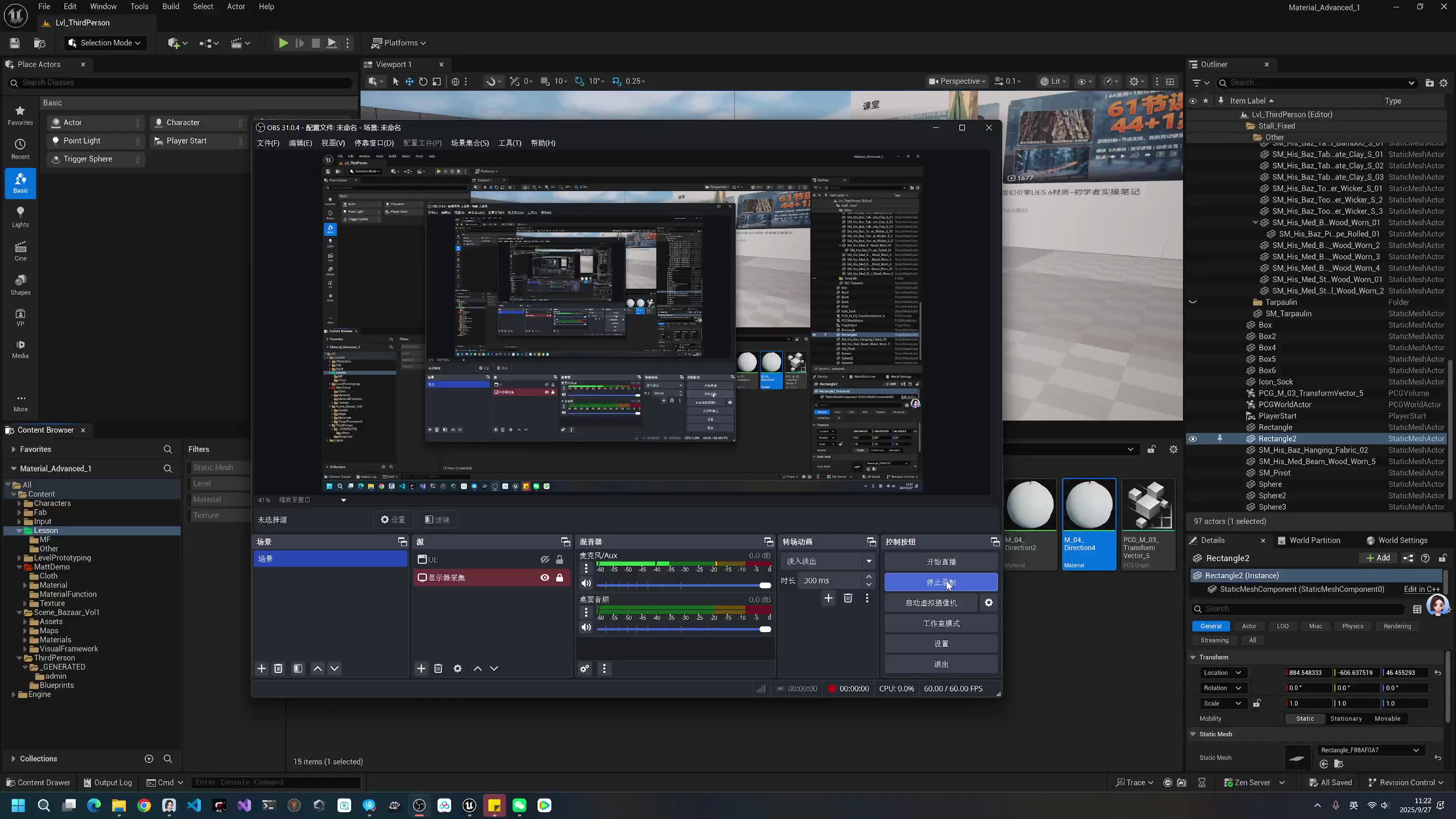
Task: Configure virtual camera settings gear
Action: coord(989,603)
